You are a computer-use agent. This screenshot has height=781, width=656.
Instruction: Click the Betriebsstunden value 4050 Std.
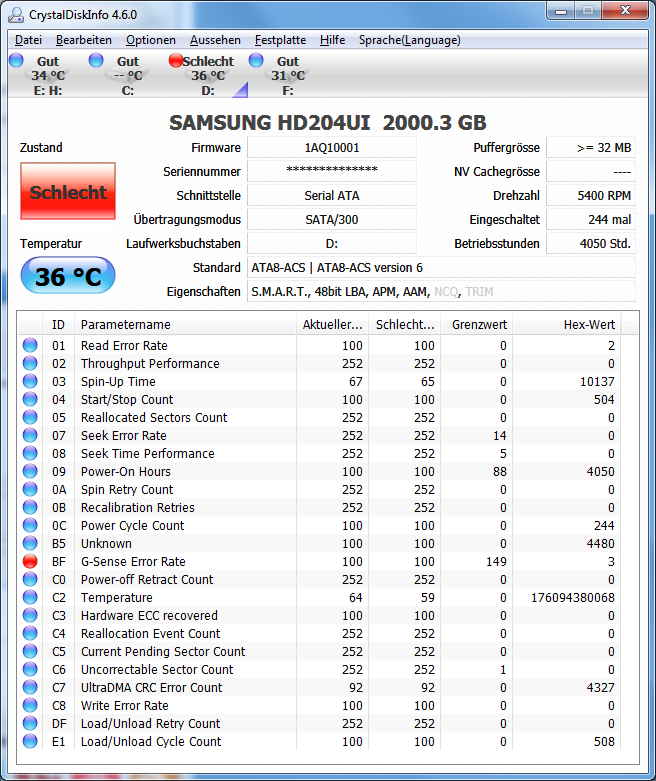point(591,244)
